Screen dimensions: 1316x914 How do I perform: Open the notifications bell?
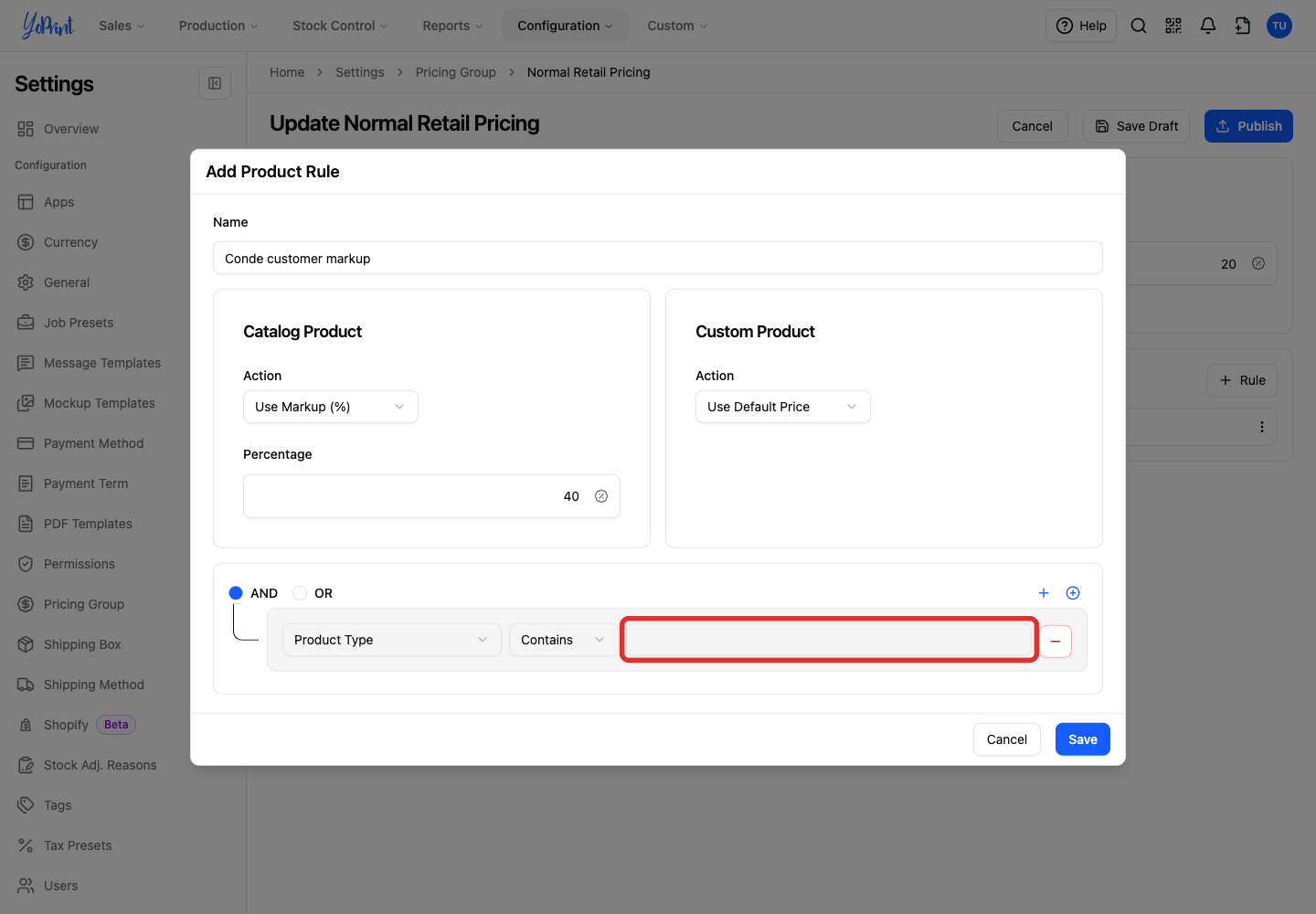1208,26
